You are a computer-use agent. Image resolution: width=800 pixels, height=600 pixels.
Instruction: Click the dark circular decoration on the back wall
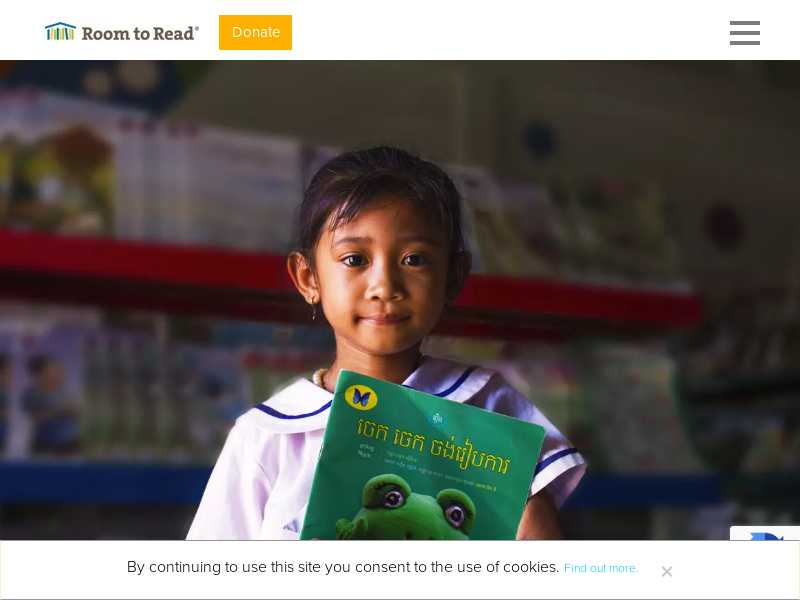540,140
